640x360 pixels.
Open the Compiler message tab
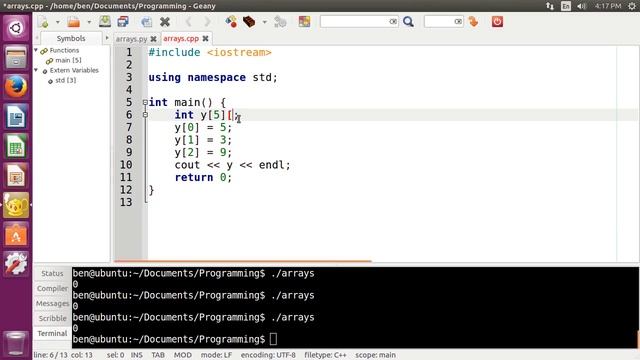(52, 289)
